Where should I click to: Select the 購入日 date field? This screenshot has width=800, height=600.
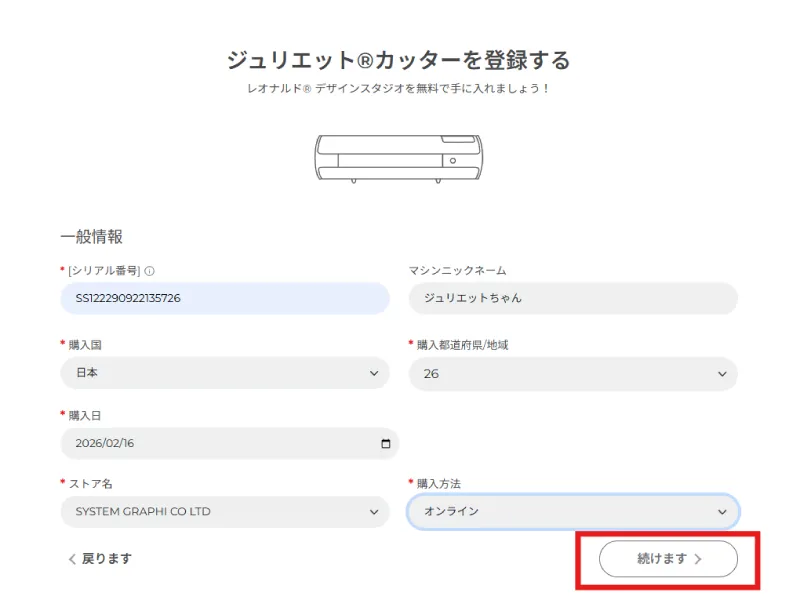215,444
